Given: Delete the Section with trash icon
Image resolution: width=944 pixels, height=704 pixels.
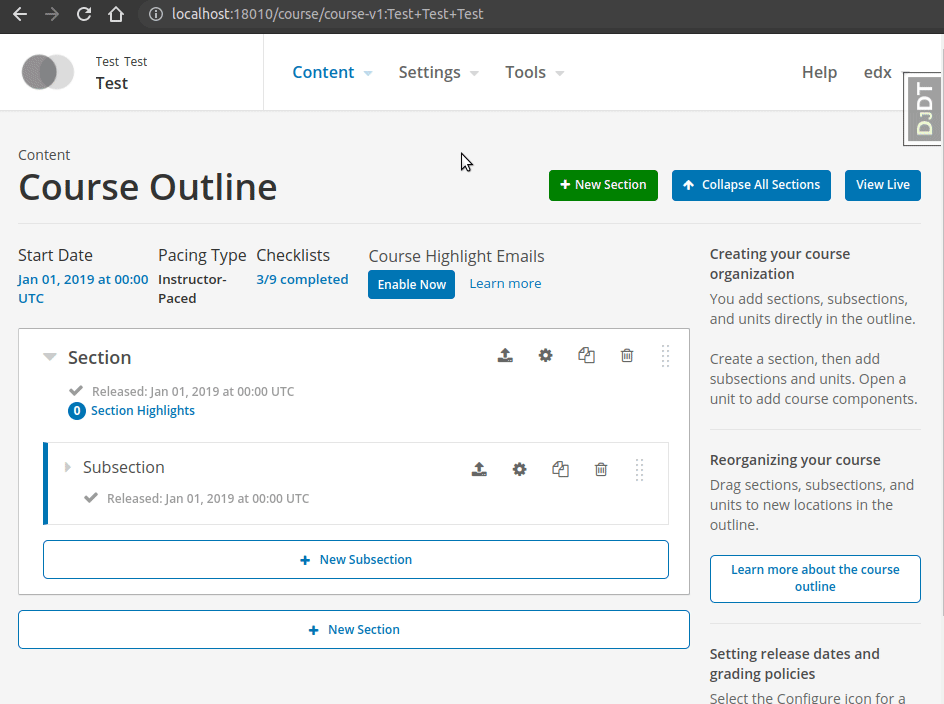Looking at the screenshot, I should (627, 355).
